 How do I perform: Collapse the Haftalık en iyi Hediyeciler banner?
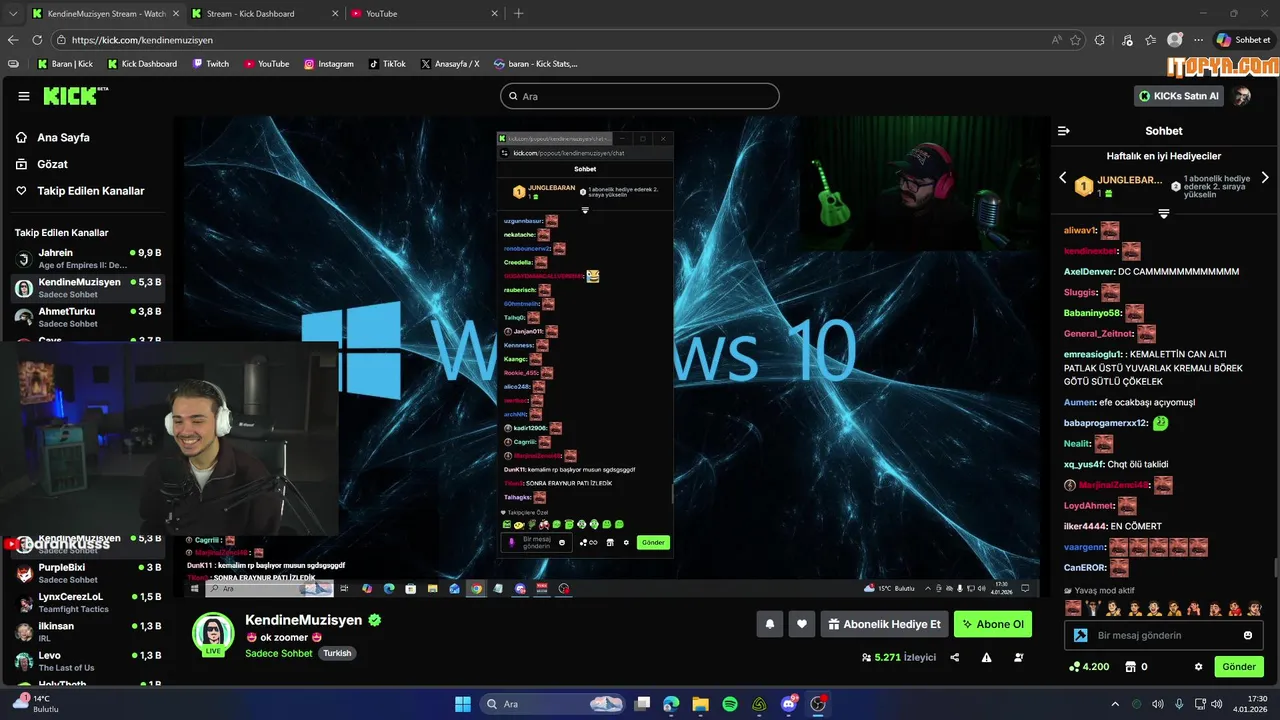(1164, 214)
